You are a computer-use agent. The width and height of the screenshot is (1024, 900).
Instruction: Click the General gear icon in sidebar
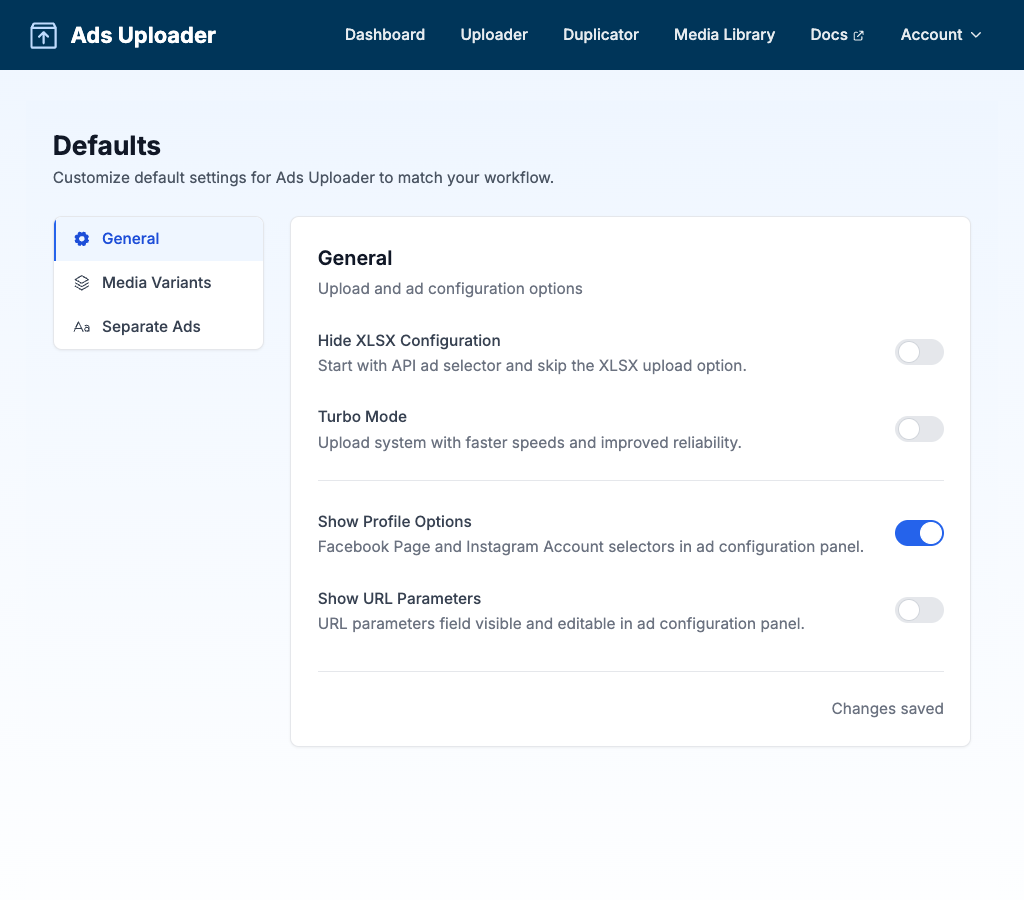82,239
